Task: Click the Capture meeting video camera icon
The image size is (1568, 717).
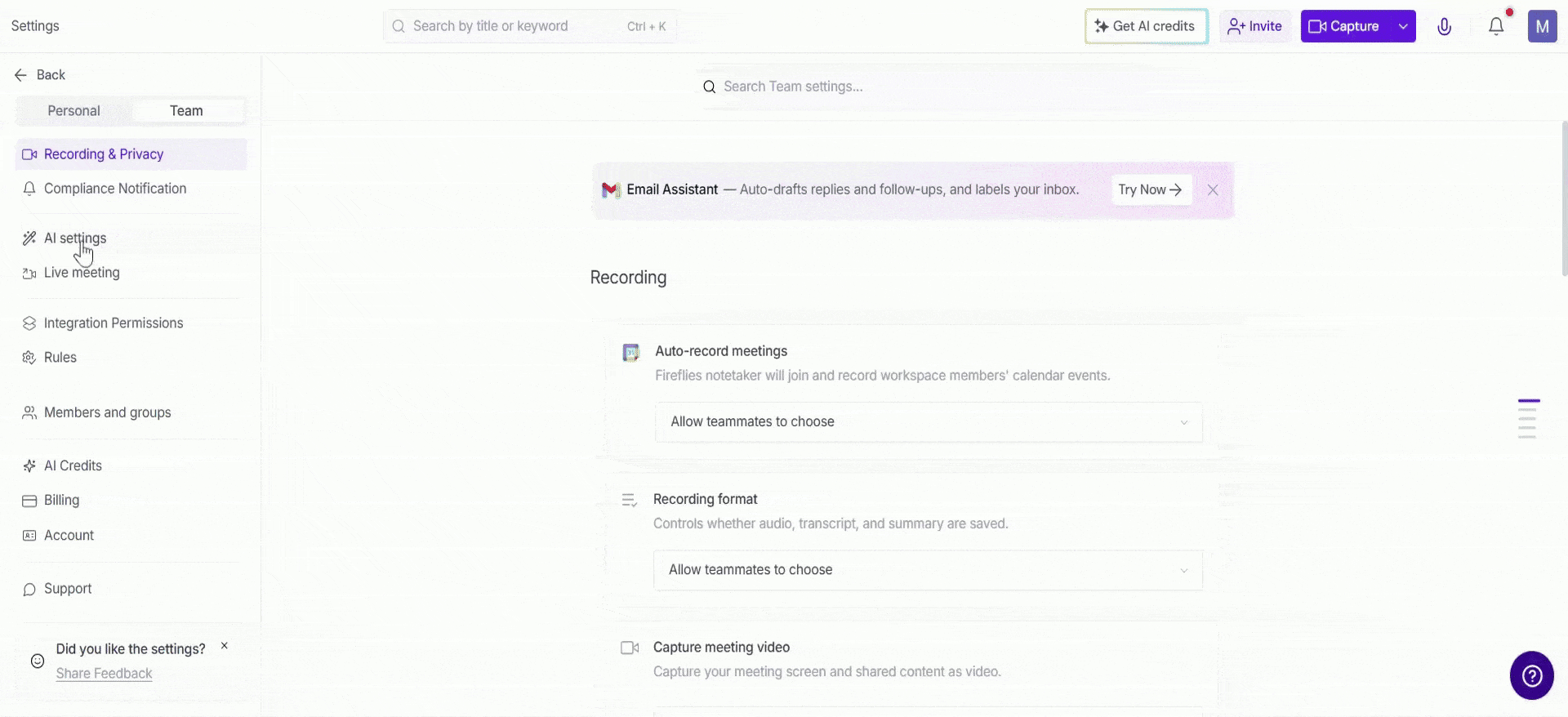Action: pyautogui.click(x=630, y=648)
